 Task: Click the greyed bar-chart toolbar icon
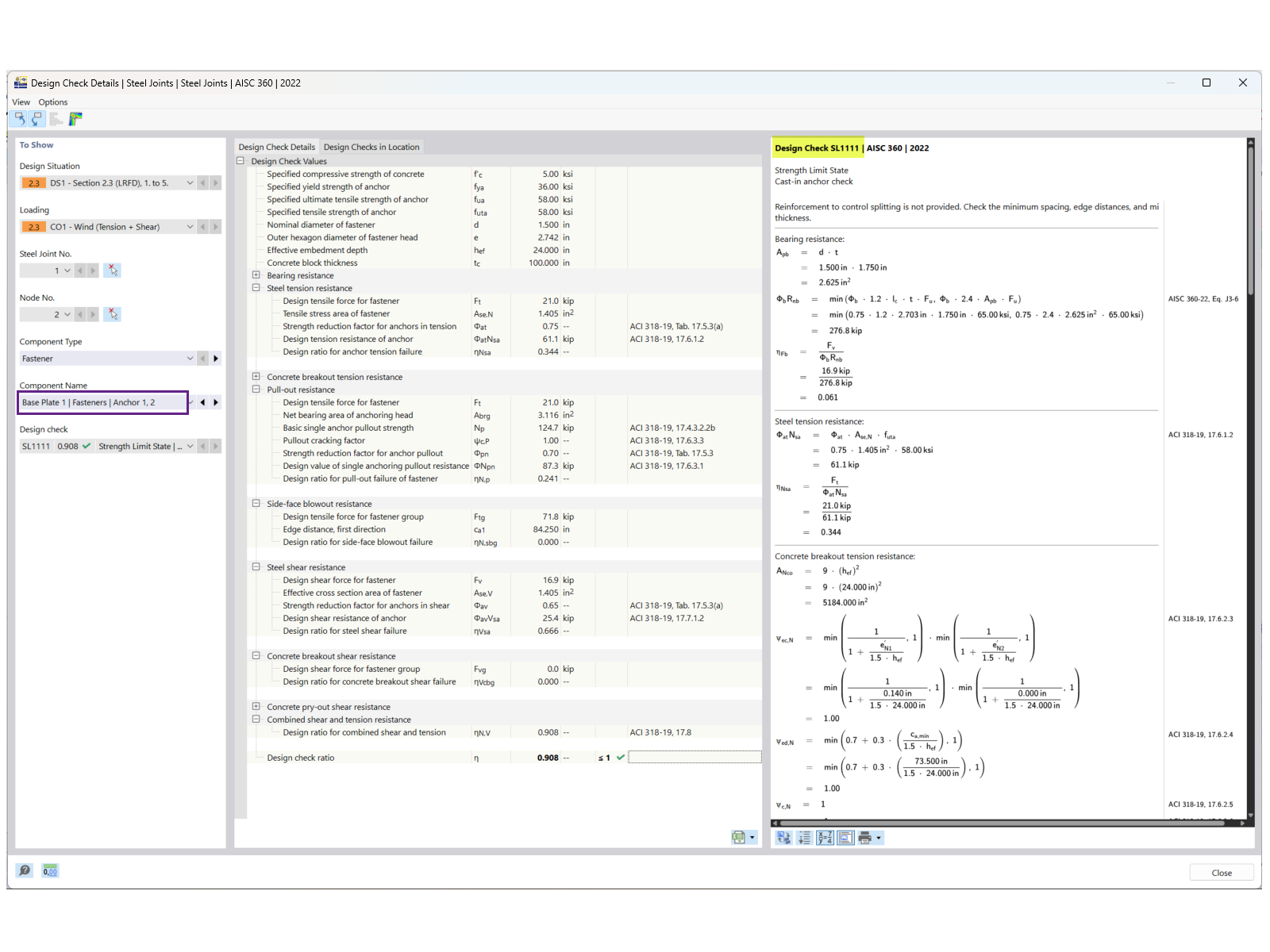coord(56,119)
